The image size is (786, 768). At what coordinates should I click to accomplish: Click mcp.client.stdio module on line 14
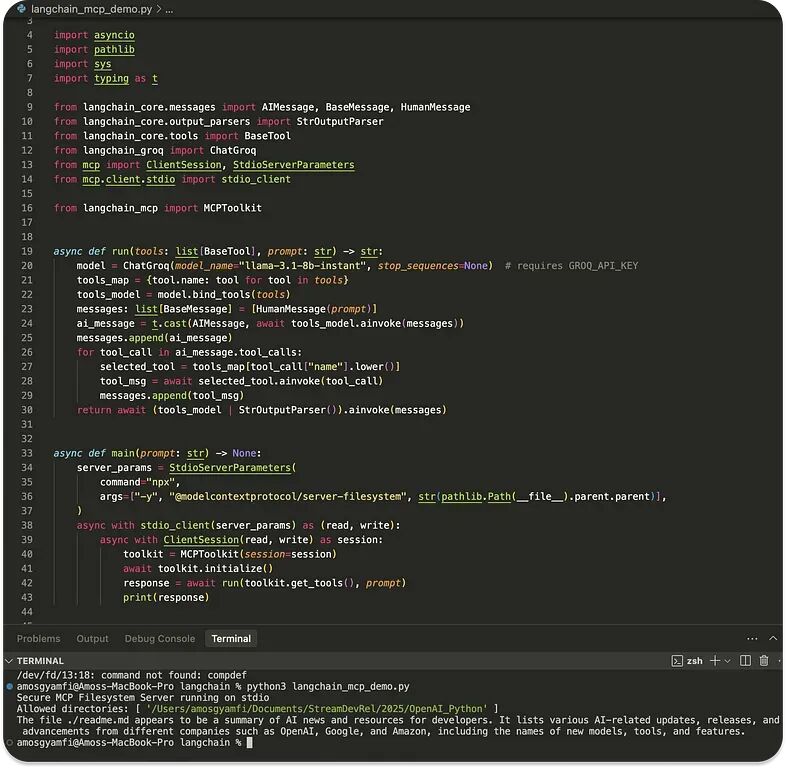click(x=129, y=179)
